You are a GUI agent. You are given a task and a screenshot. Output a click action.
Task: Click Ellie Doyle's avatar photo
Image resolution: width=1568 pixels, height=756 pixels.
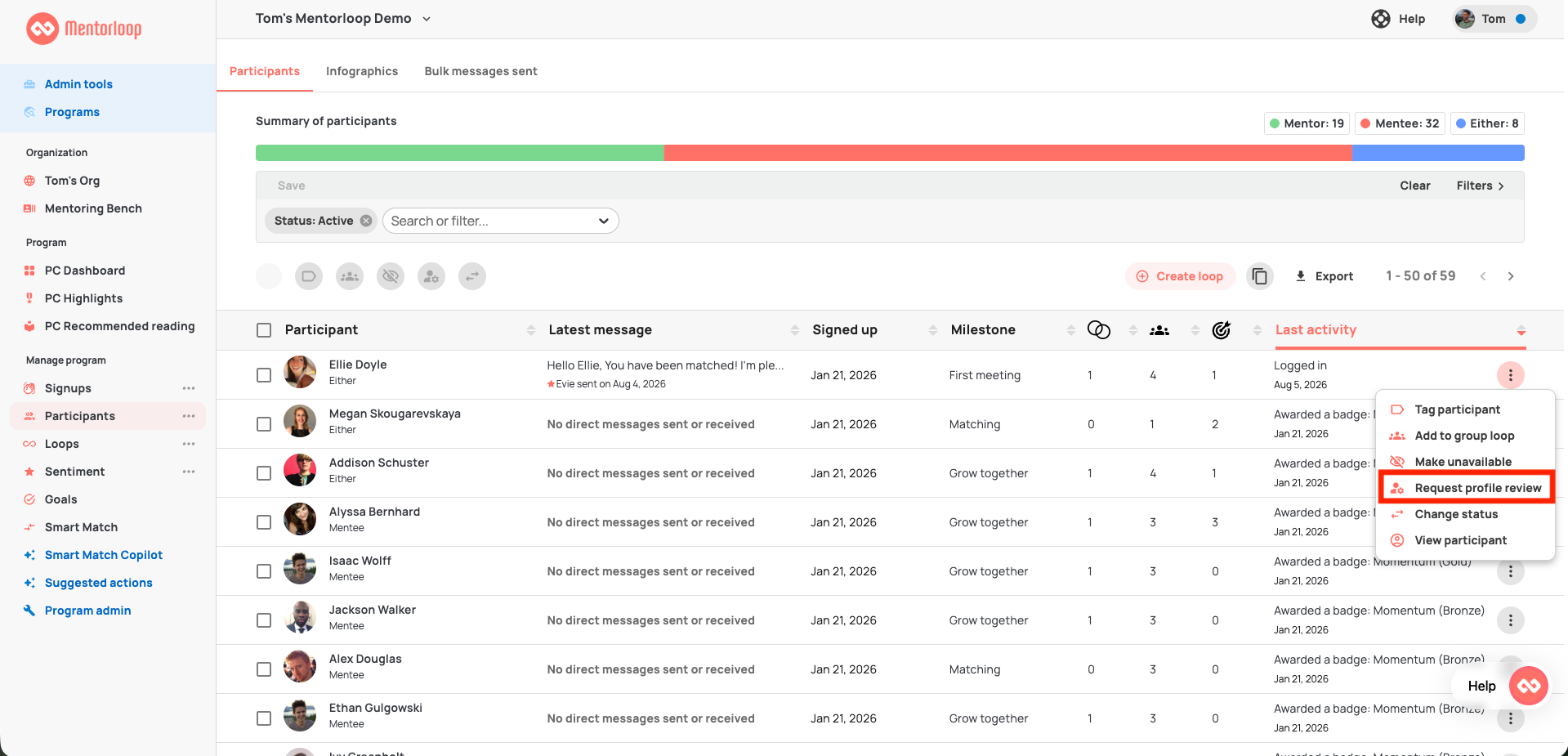(x=300, y=372)
